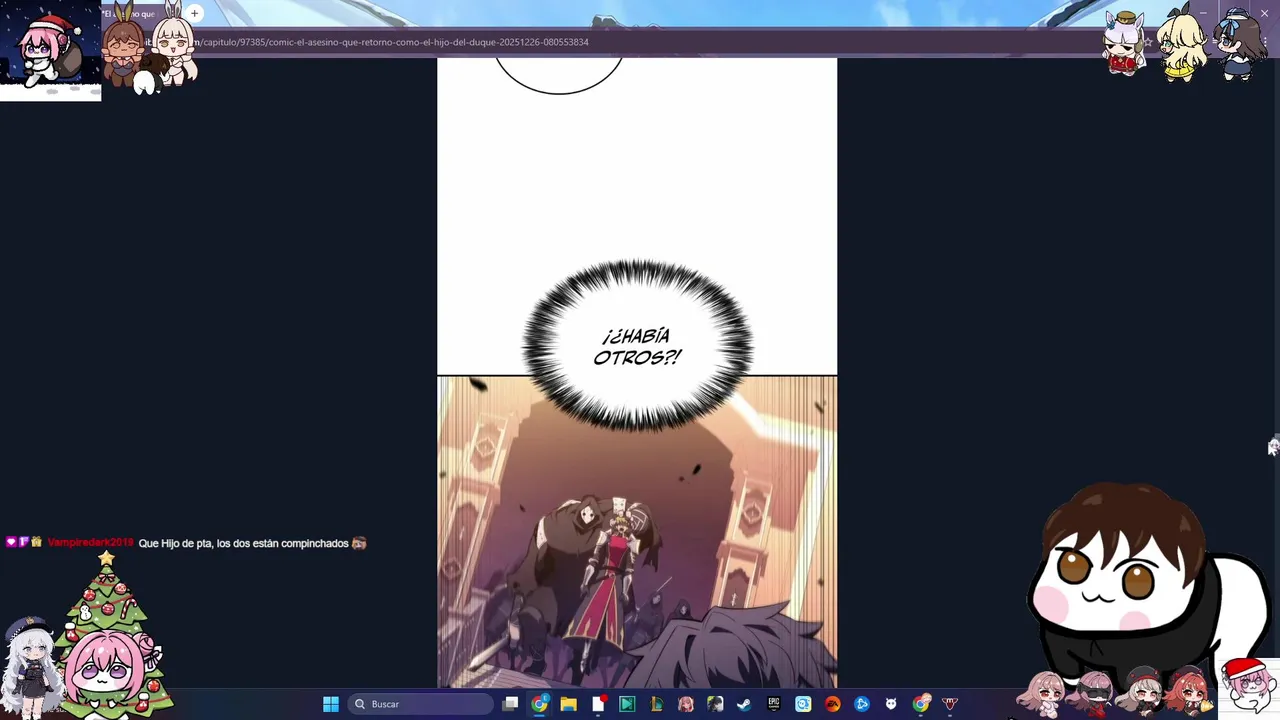The image size is (1280, 720).
Task: Open the white cat-face app icon
Action: (x=891, y=704)
